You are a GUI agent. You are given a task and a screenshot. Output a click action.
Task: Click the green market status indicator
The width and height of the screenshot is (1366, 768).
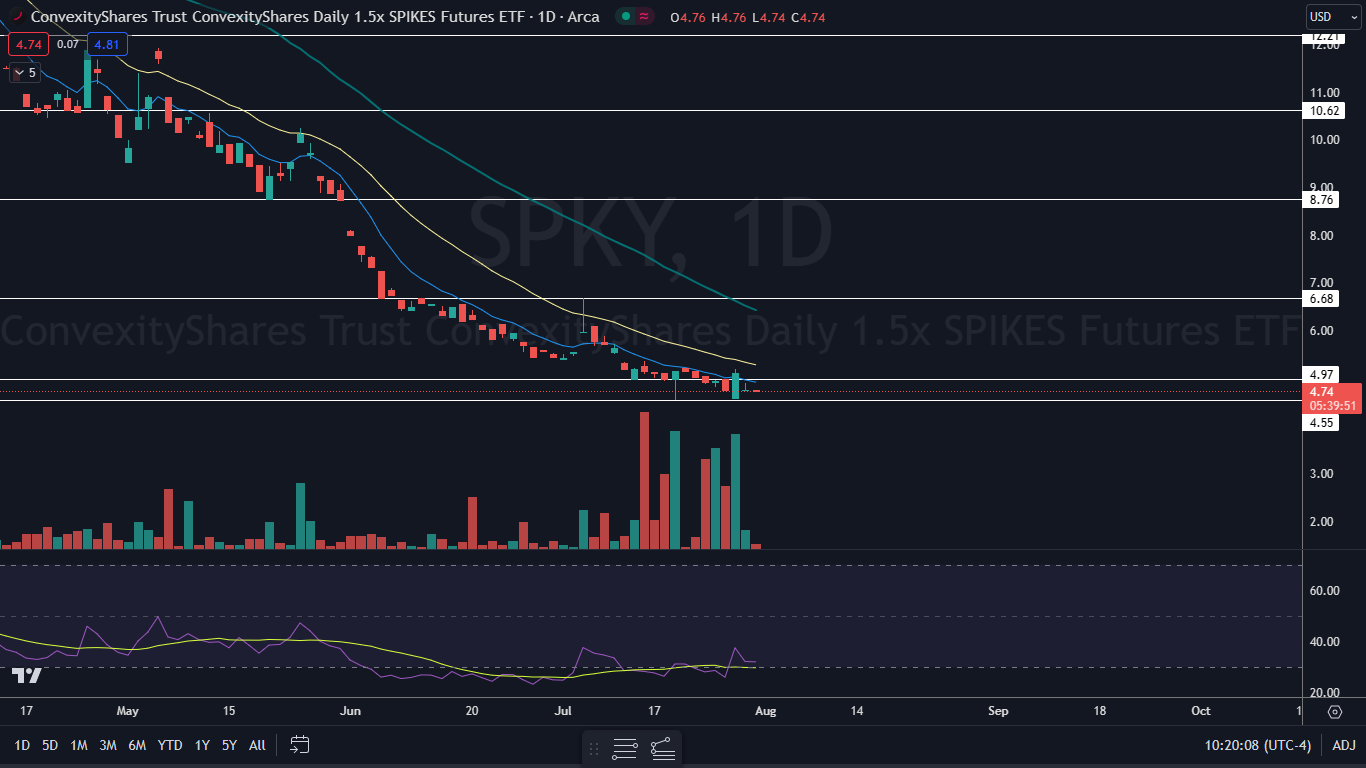[x=625, y=17]
